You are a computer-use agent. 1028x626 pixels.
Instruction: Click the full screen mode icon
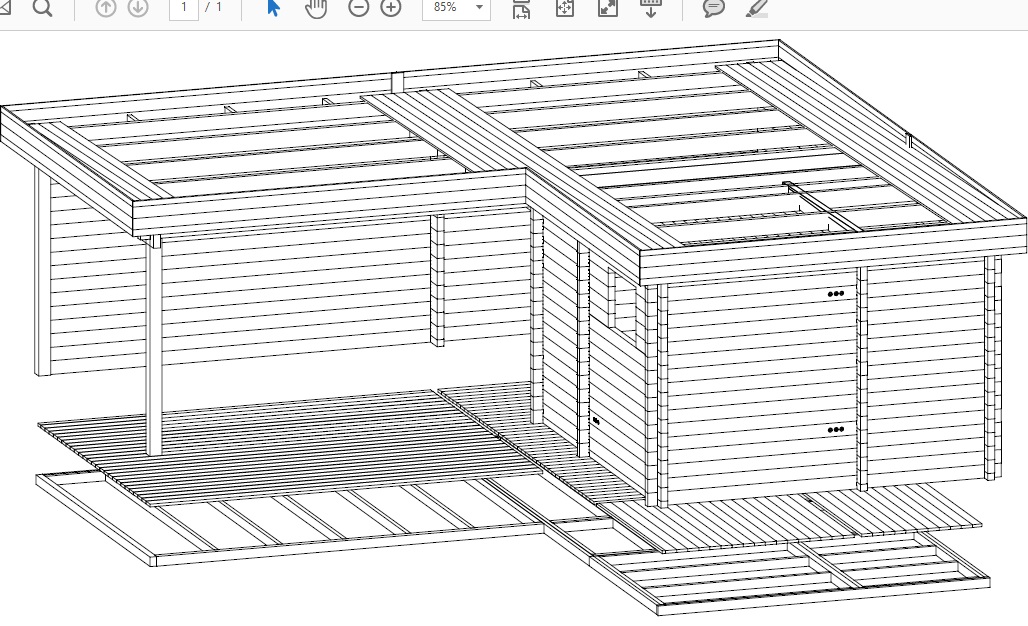coord(608,8)
